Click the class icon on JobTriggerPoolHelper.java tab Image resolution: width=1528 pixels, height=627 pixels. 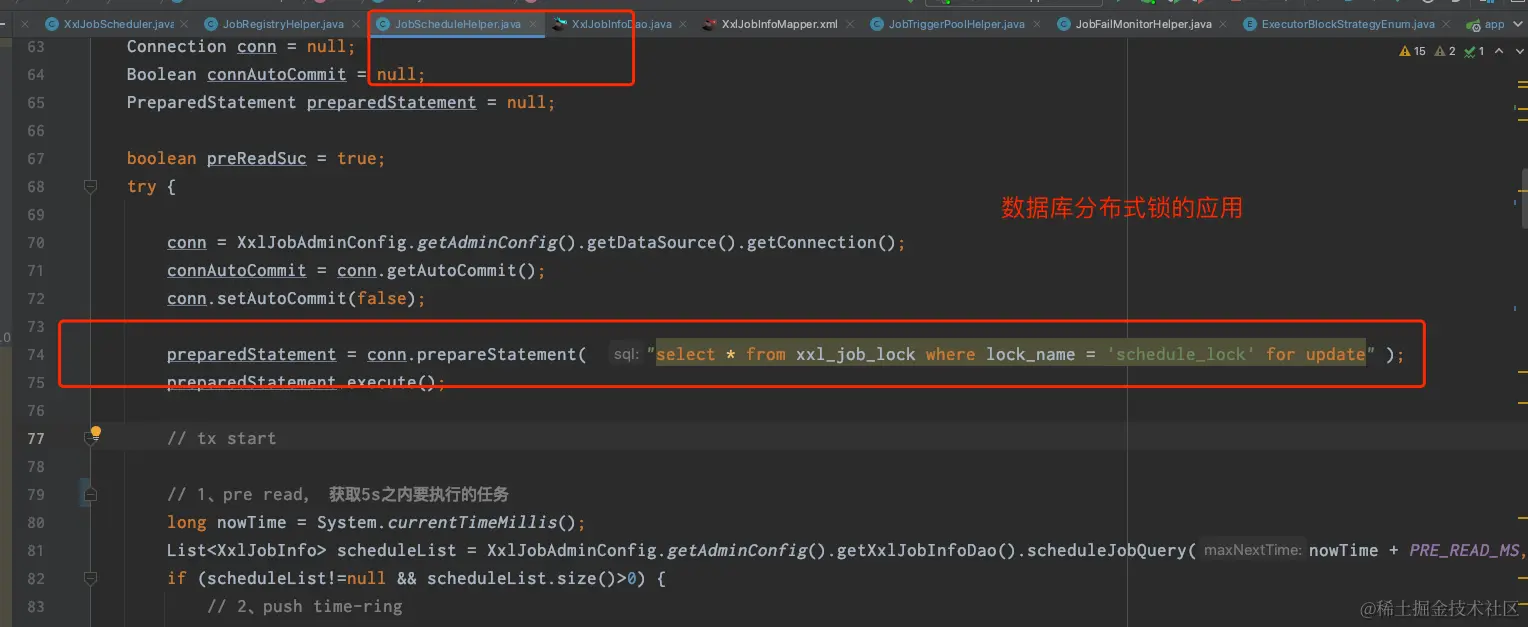pyautogui.click(x=877, y=24)
